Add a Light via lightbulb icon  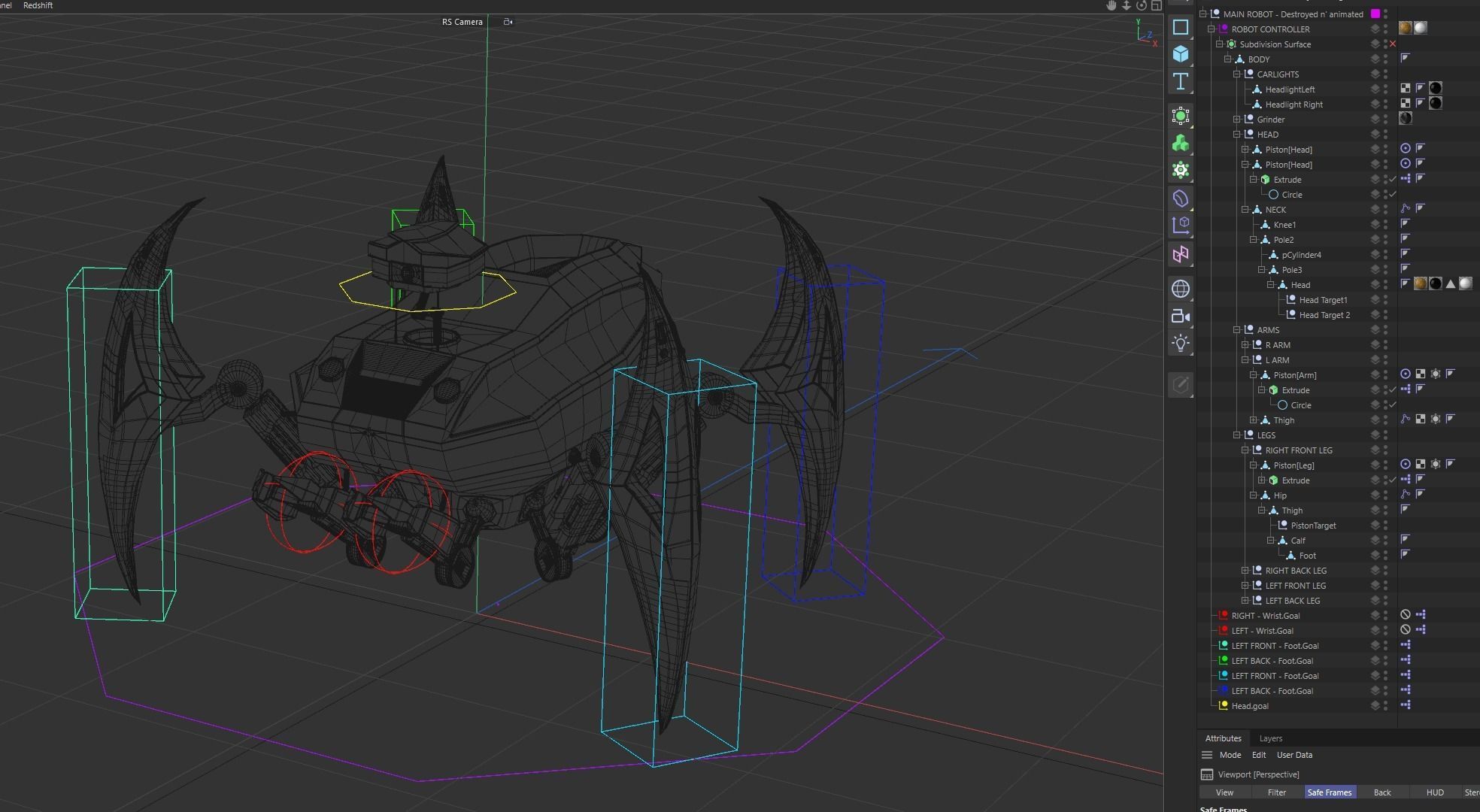pyautogui.click(x=1180, y=344)
